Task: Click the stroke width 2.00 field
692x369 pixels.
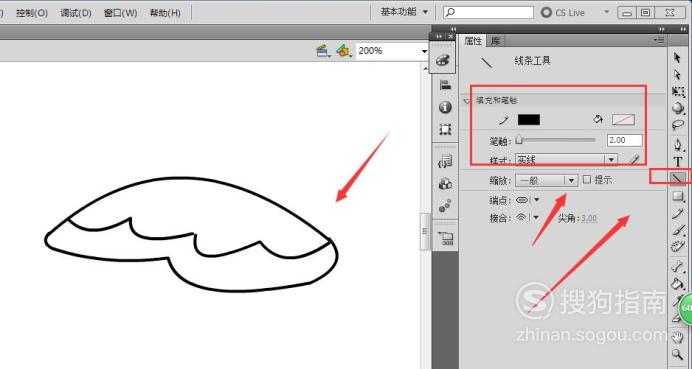Action: (x=624, y=140)
